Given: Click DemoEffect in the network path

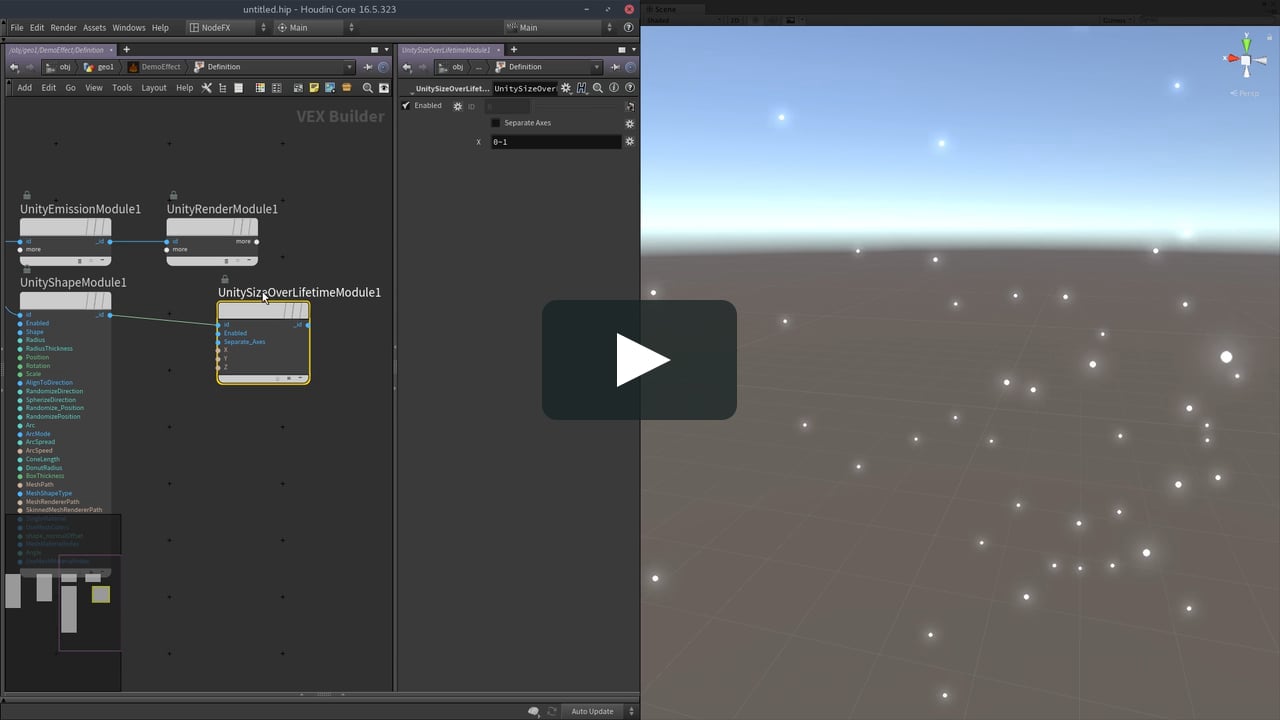Looking at the screenshot, I should coord(154,67).
